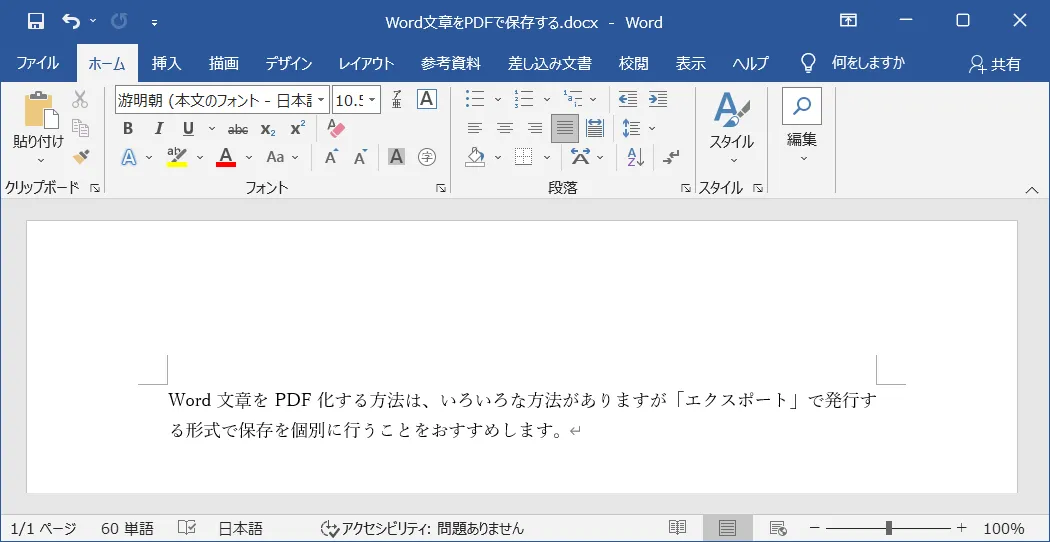Click the Shading paint bucket icon
This screenshot has height=542, width=1050.
coord(475,157)
